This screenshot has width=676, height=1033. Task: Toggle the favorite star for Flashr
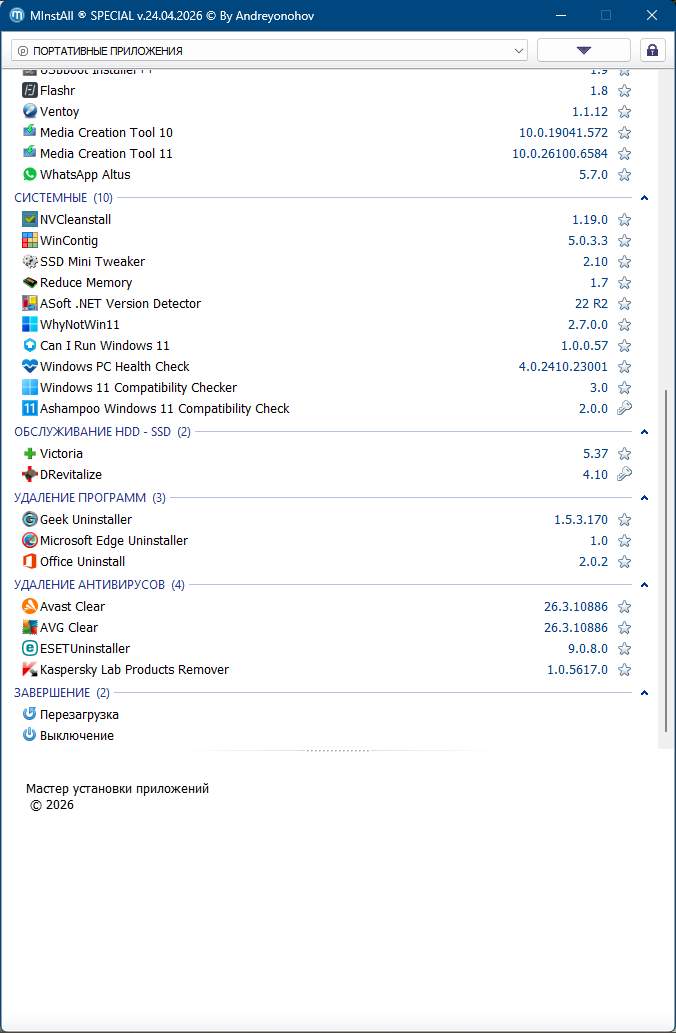point(624,91)
